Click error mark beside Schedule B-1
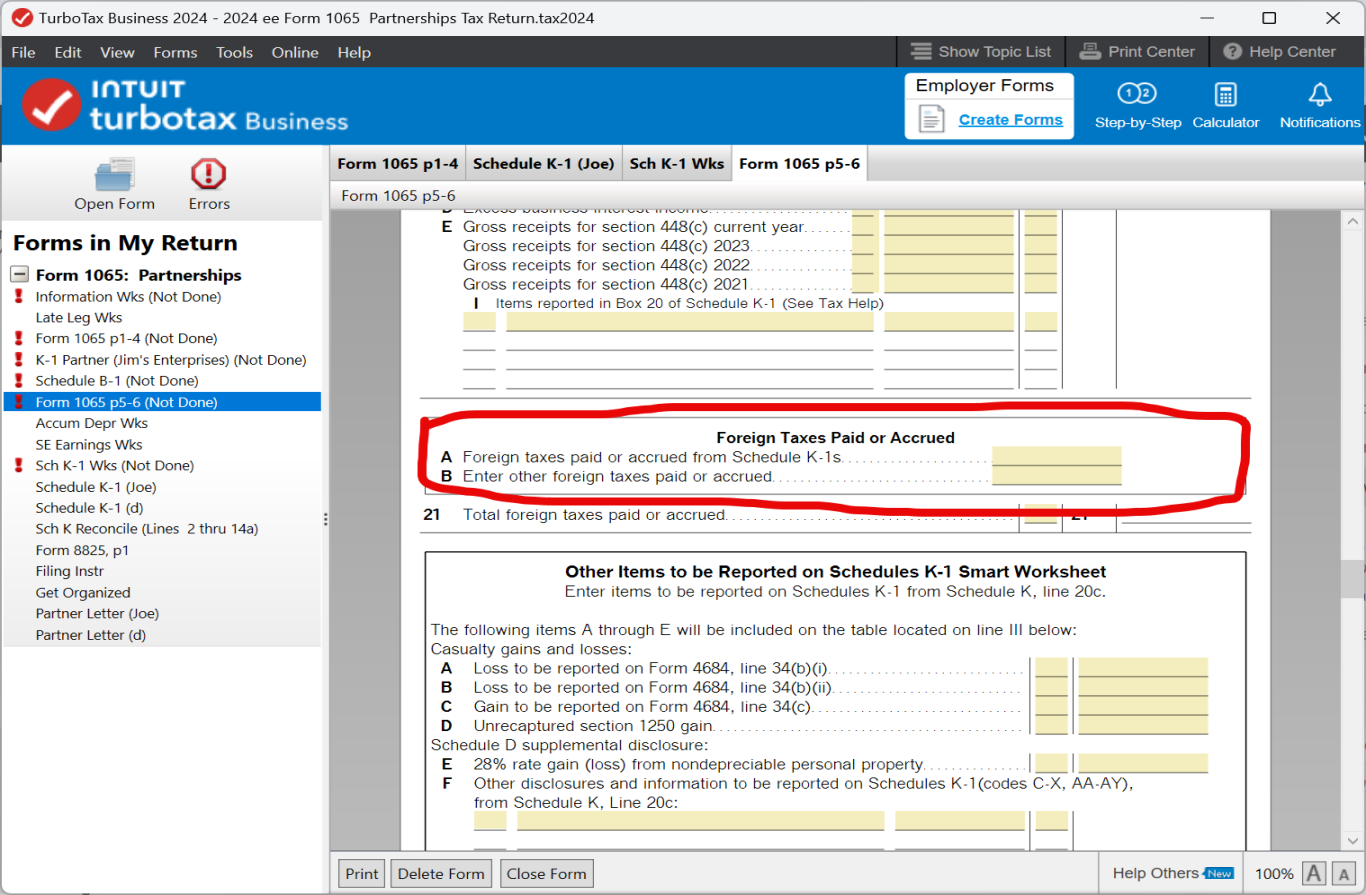The image size is (1366, 895). pyautogui.click(x=17, y=380)
